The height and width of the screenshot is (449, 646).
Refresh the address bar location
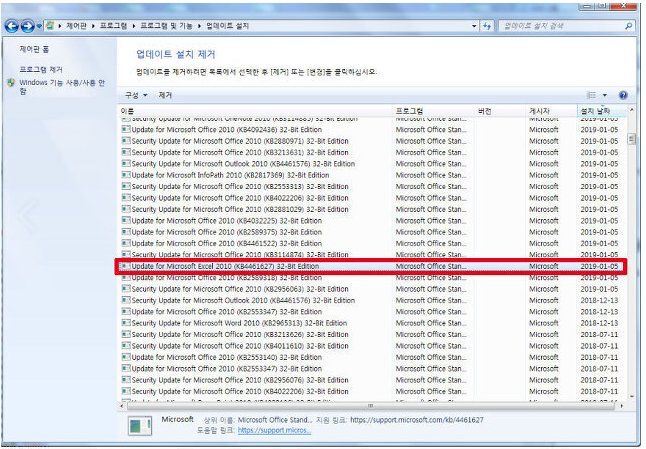point(487,26)
